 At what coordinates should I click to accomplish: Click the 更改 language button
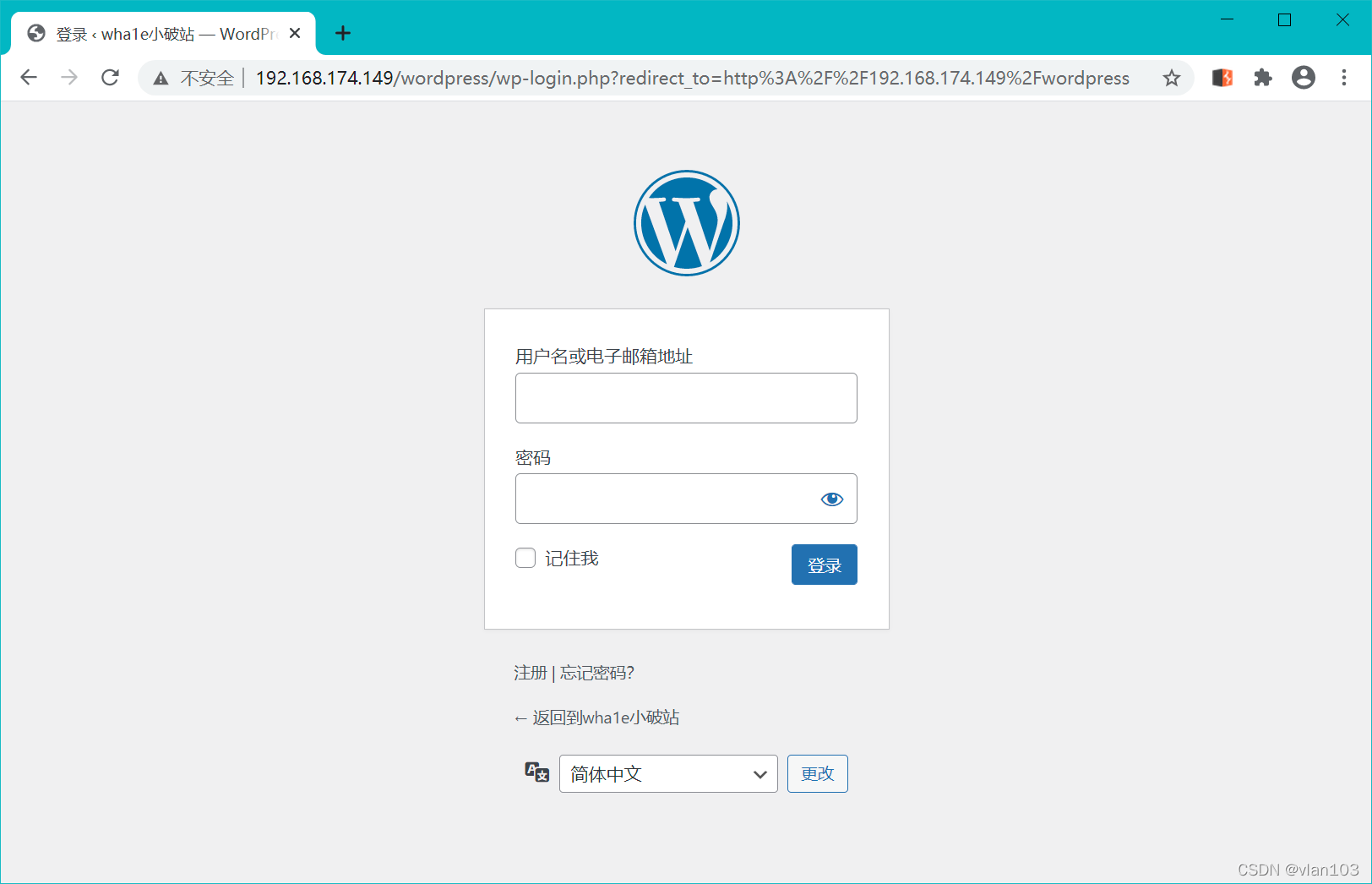click(818, 773)
